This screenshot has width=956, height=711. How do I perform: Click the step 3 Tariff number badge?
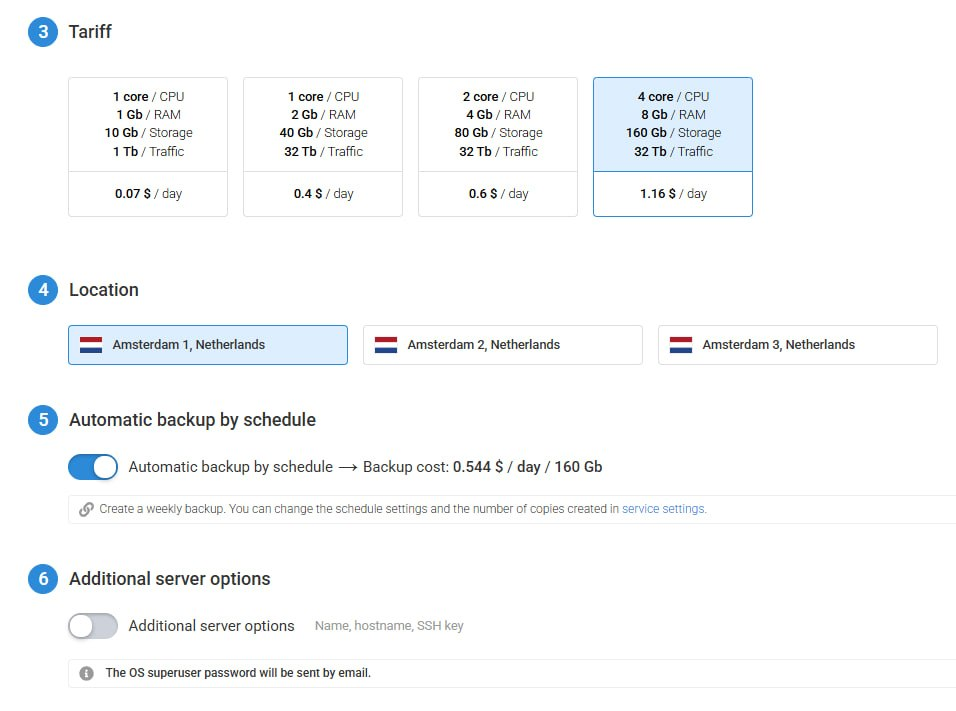click(43, 32)
